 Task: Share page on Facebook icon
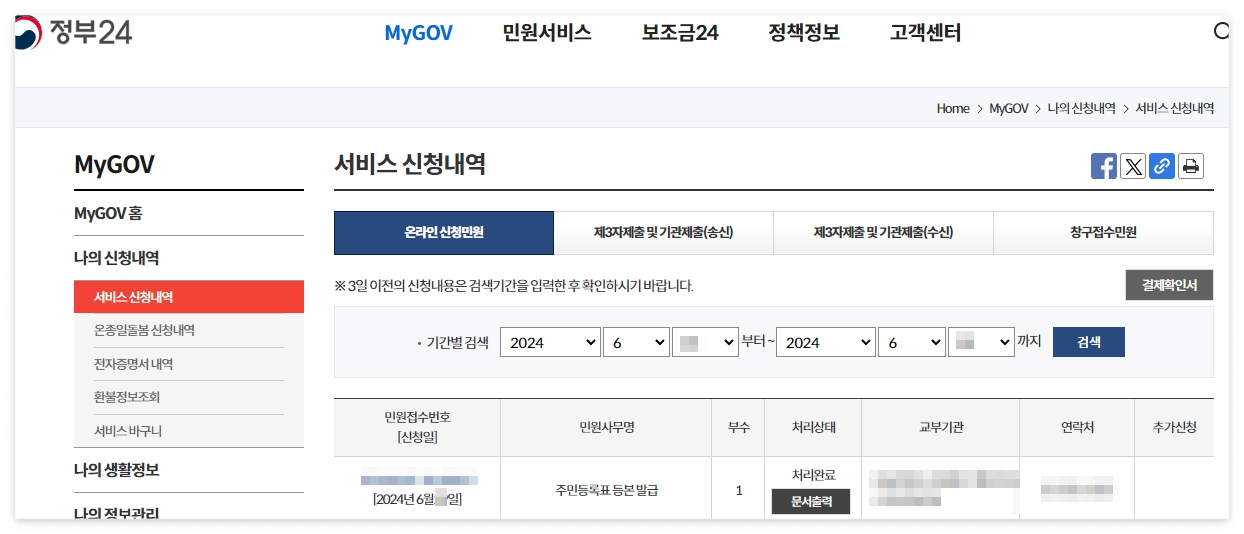coord(1104,166)
